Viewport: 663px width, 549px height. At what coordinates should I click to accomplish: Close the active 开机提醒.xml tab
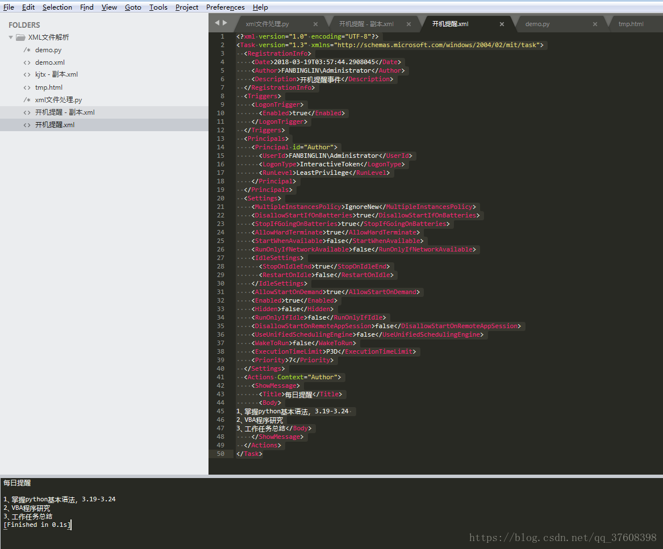(x=501, y=24)
